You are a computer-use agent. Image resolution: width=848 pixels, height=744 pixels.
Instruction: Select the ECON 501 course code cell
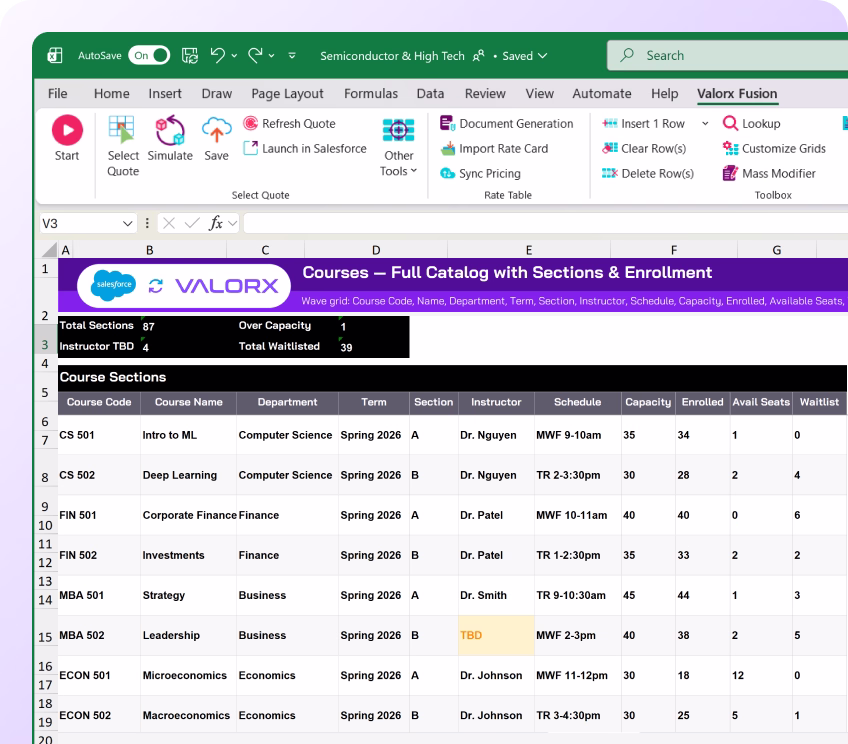click(99, 675)
